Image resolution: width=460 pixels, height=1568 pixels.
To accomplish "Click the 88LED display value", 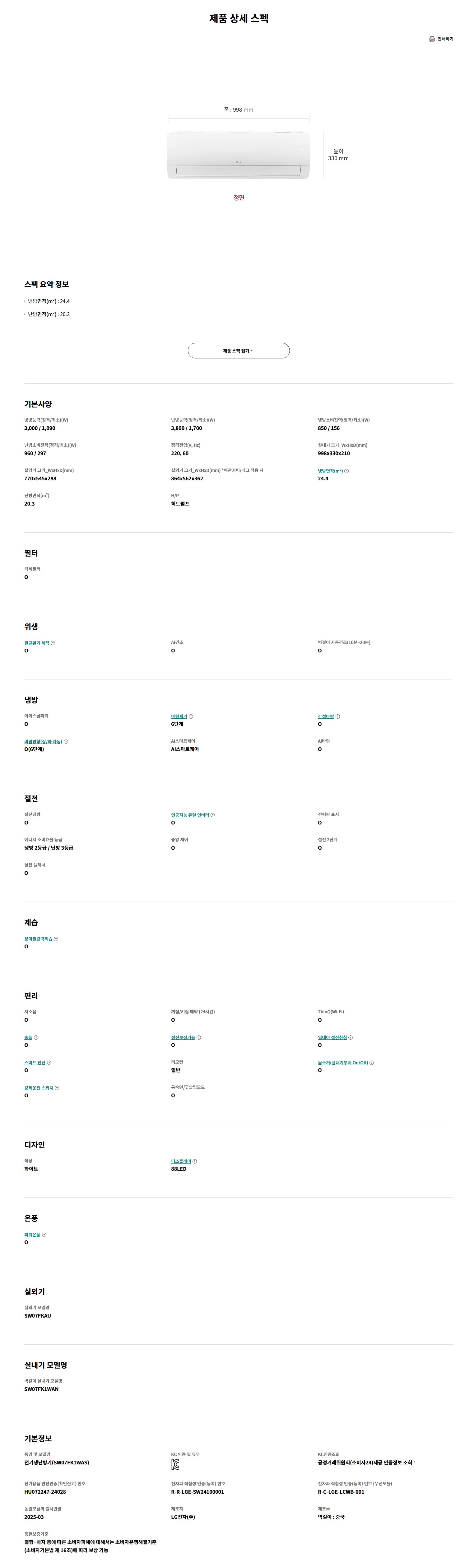I will 179,1169.
